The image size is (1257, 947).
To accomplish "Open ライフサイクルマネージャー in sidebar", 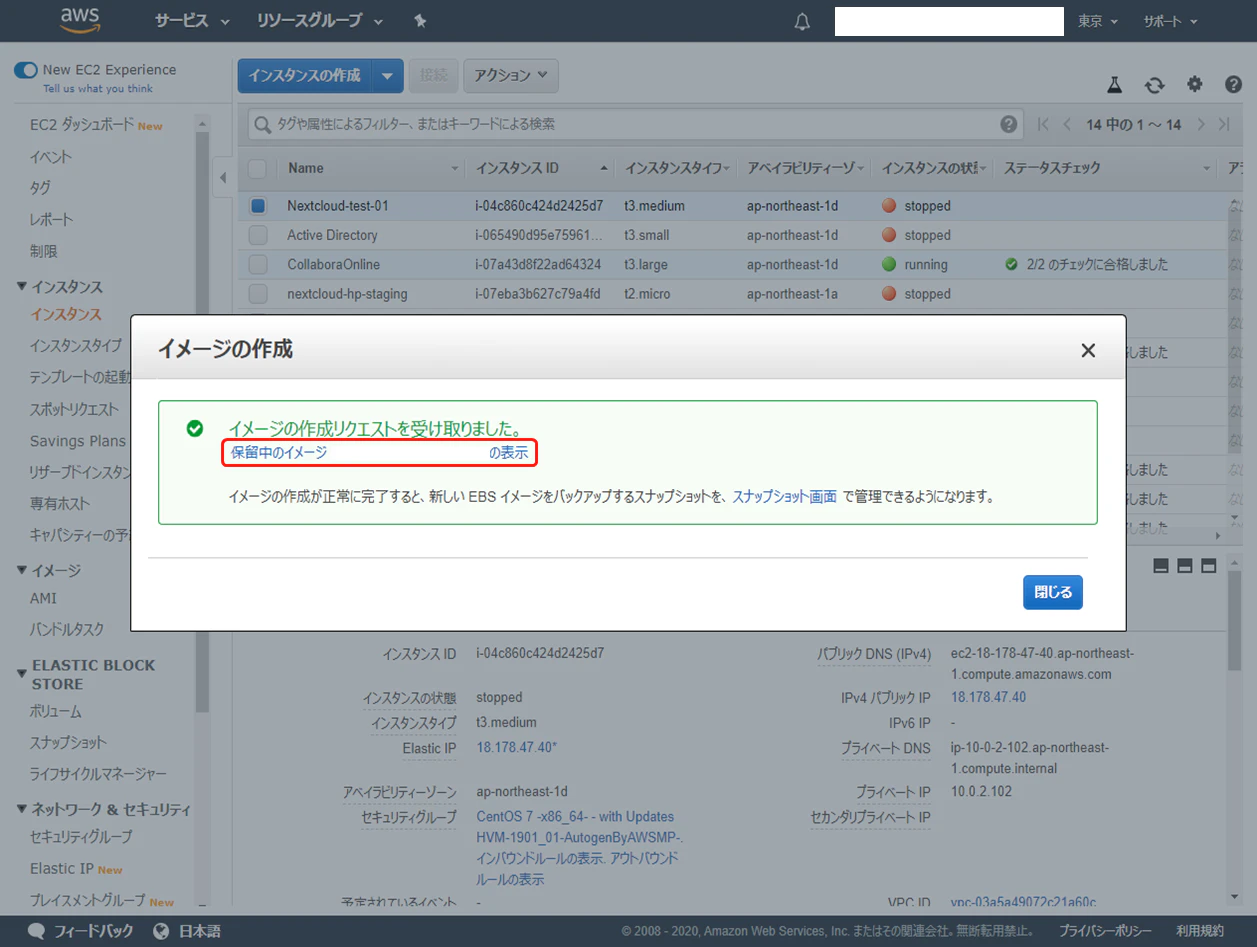I will pos(98,774).
